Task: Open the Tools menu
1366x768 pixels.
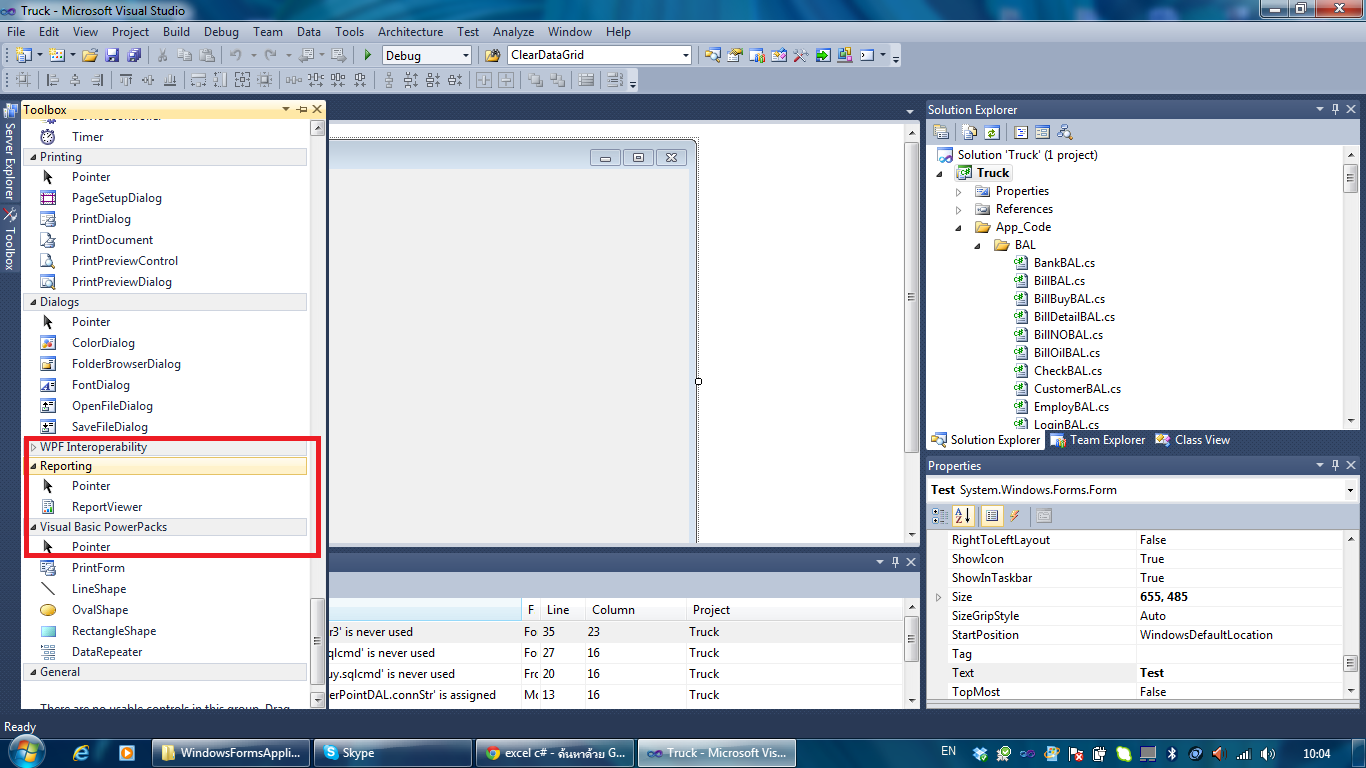Action: [x=349, y=32]
